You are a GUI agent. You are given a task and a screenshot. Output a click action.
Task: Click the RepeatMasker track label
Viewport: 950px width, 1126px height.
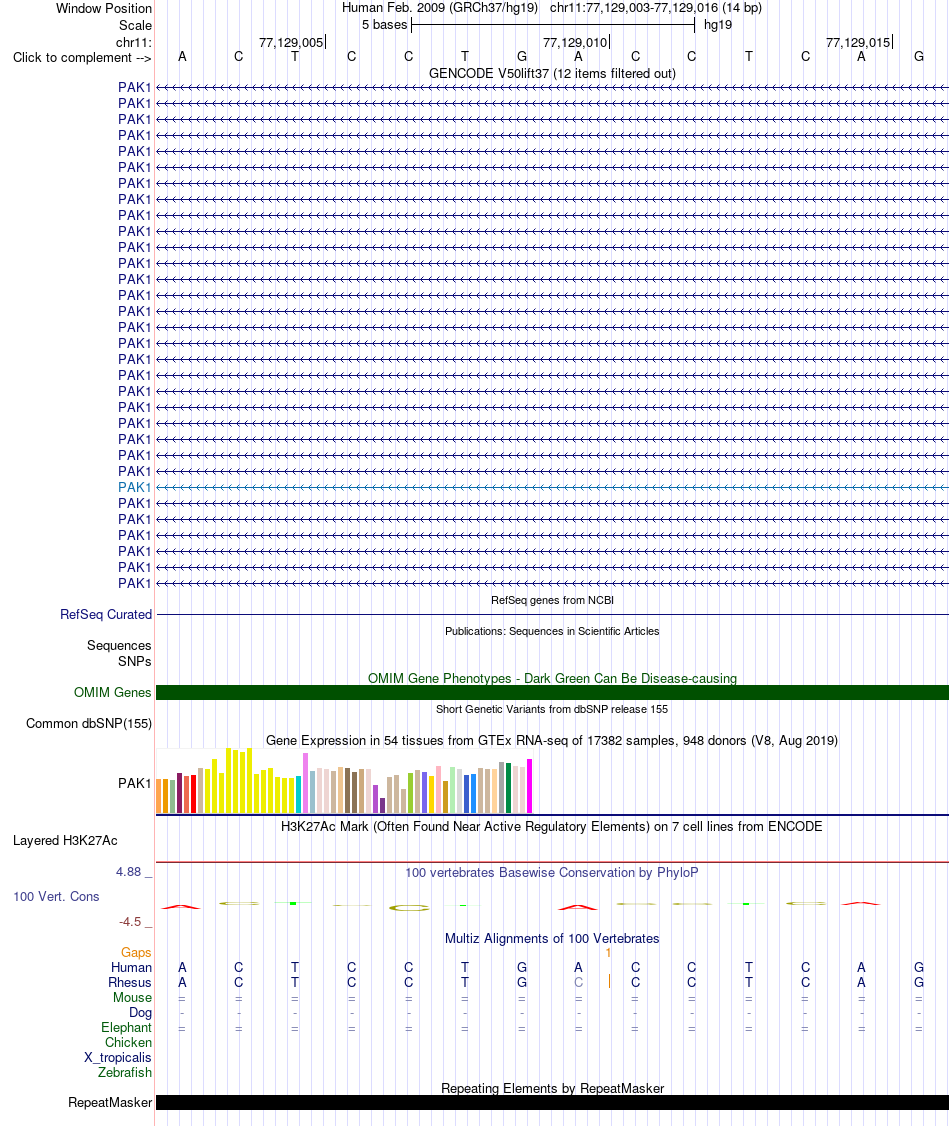(x=110, y=1102)
